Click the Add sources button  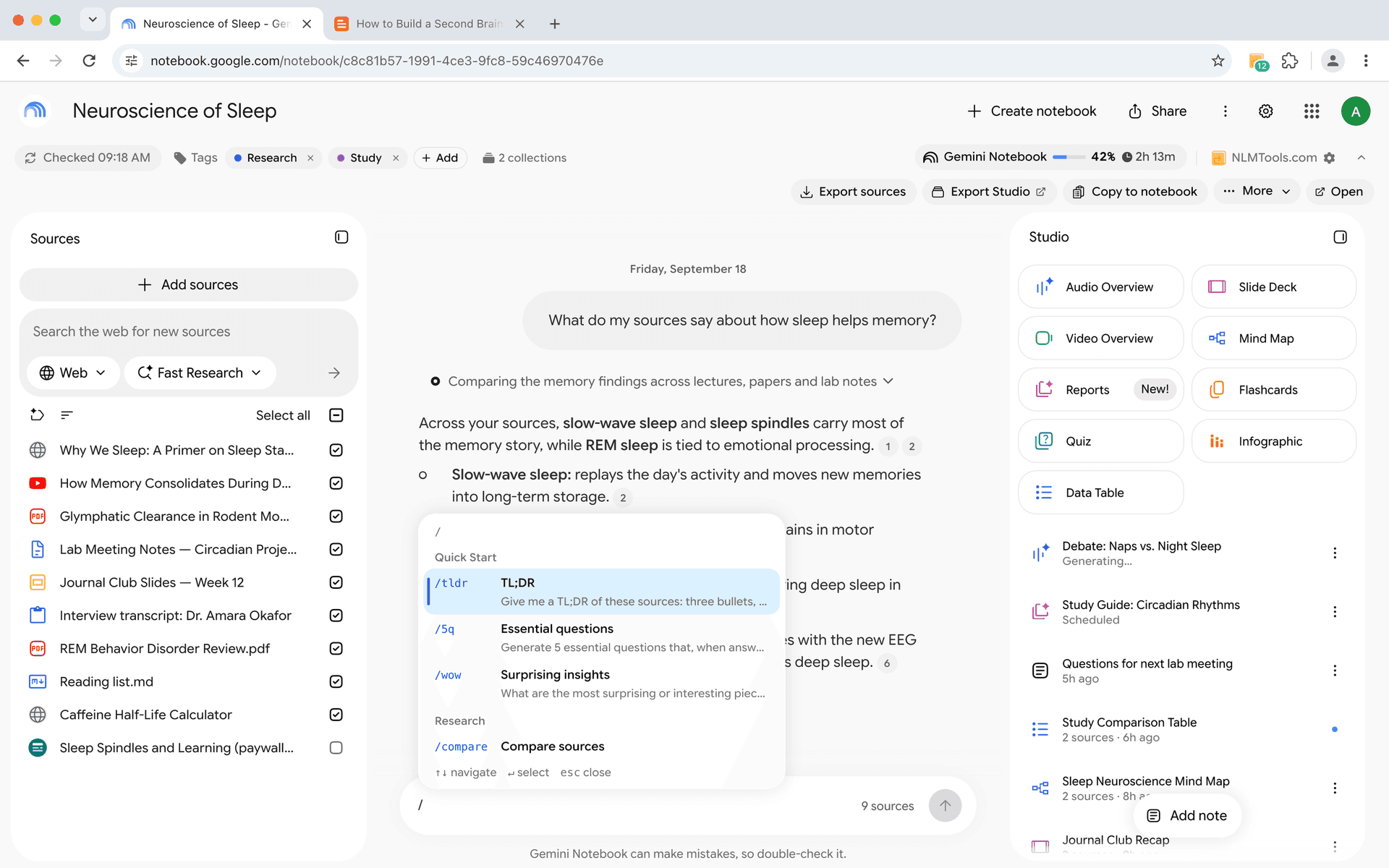tap(188, 285)
